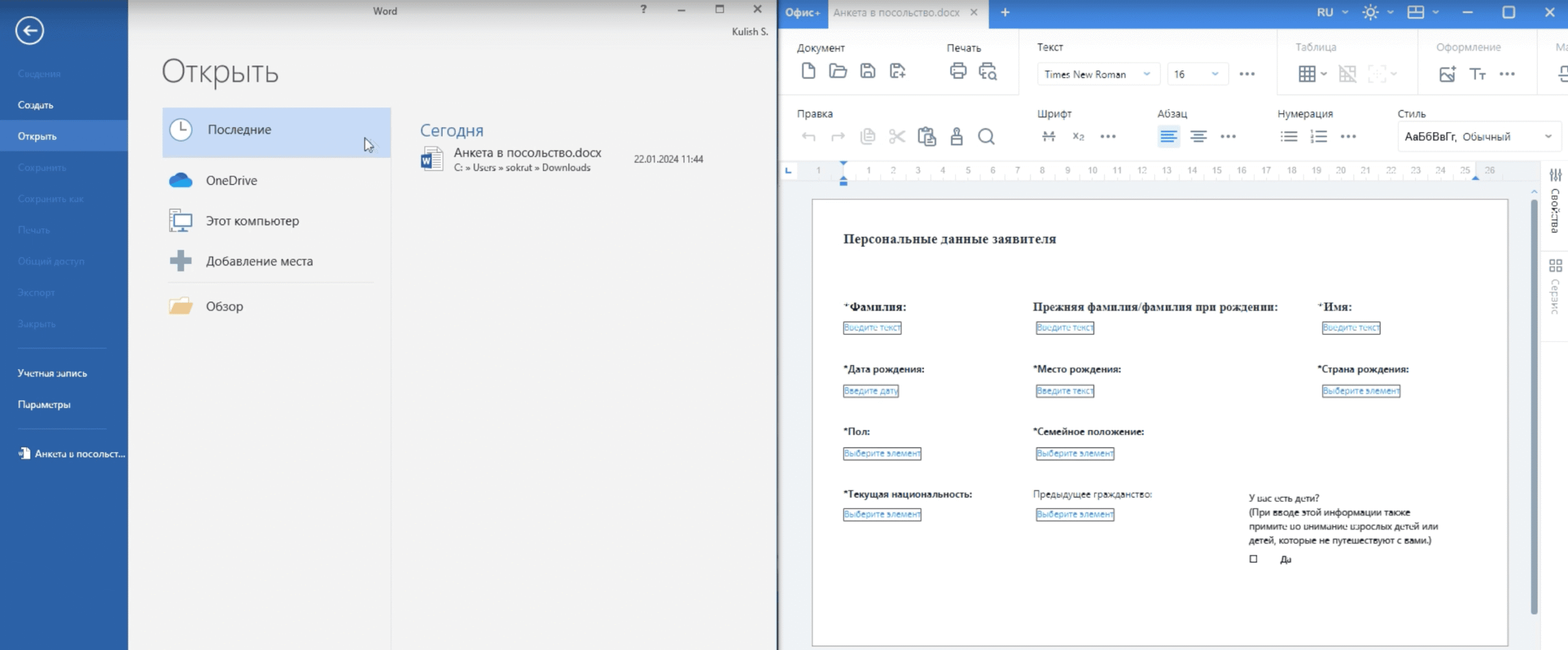
Task: Choose 'Этот компьютер' location
Action: (x=252, y=221)
